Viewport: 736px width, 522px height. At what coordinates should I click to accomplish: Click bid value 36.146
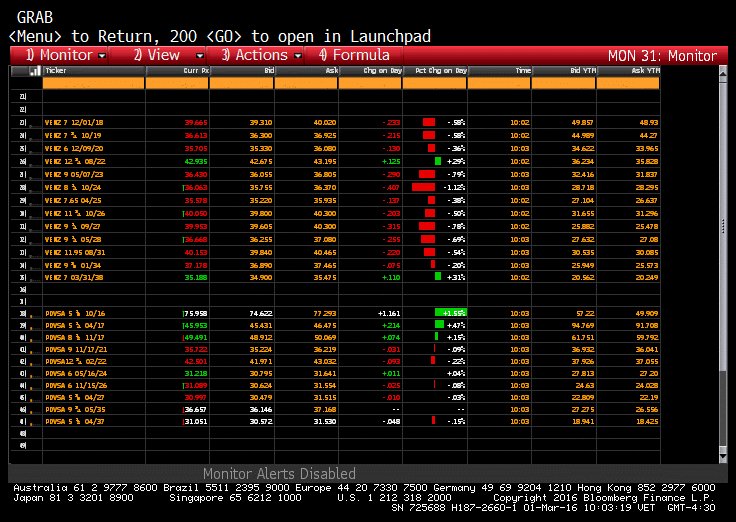[261, 410]
